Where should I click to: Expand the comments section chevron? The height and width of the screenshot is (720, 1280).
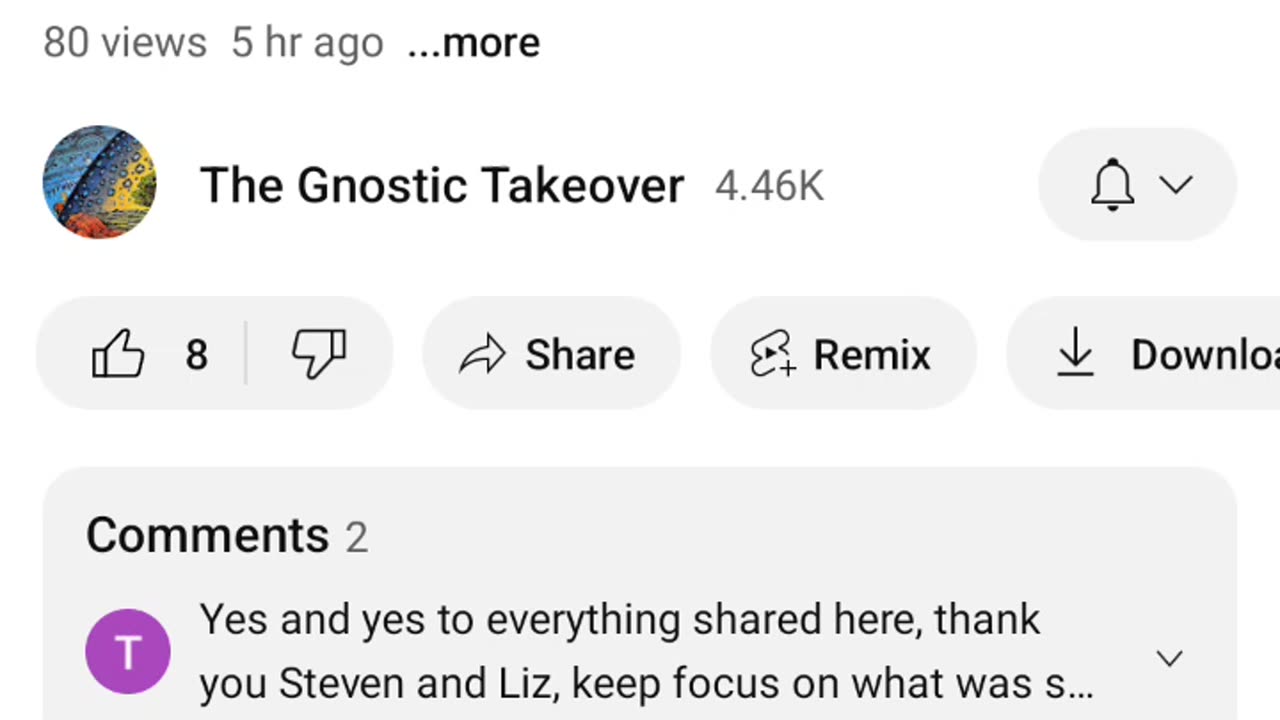1169,658
